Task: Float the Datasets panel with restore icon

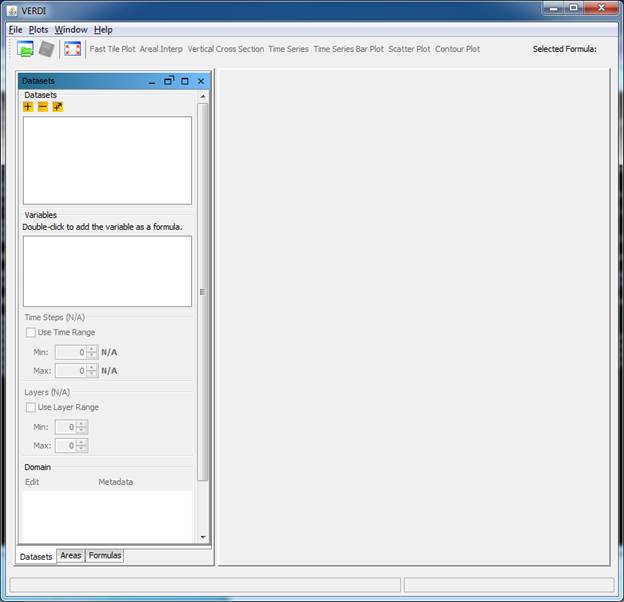Action: [x=169, y=81]
